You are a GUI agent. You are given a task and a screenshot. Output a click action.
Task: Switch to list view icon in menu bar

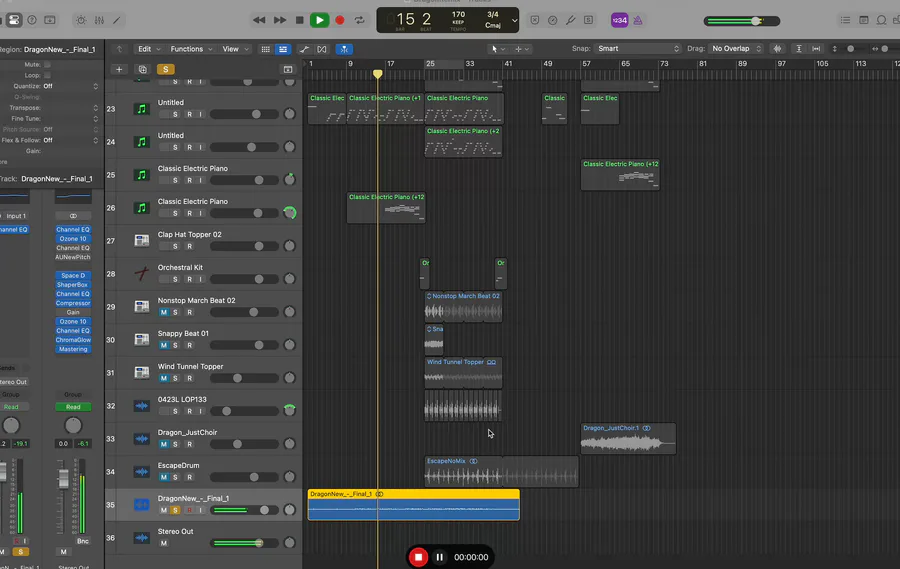[x=283, y=49]
